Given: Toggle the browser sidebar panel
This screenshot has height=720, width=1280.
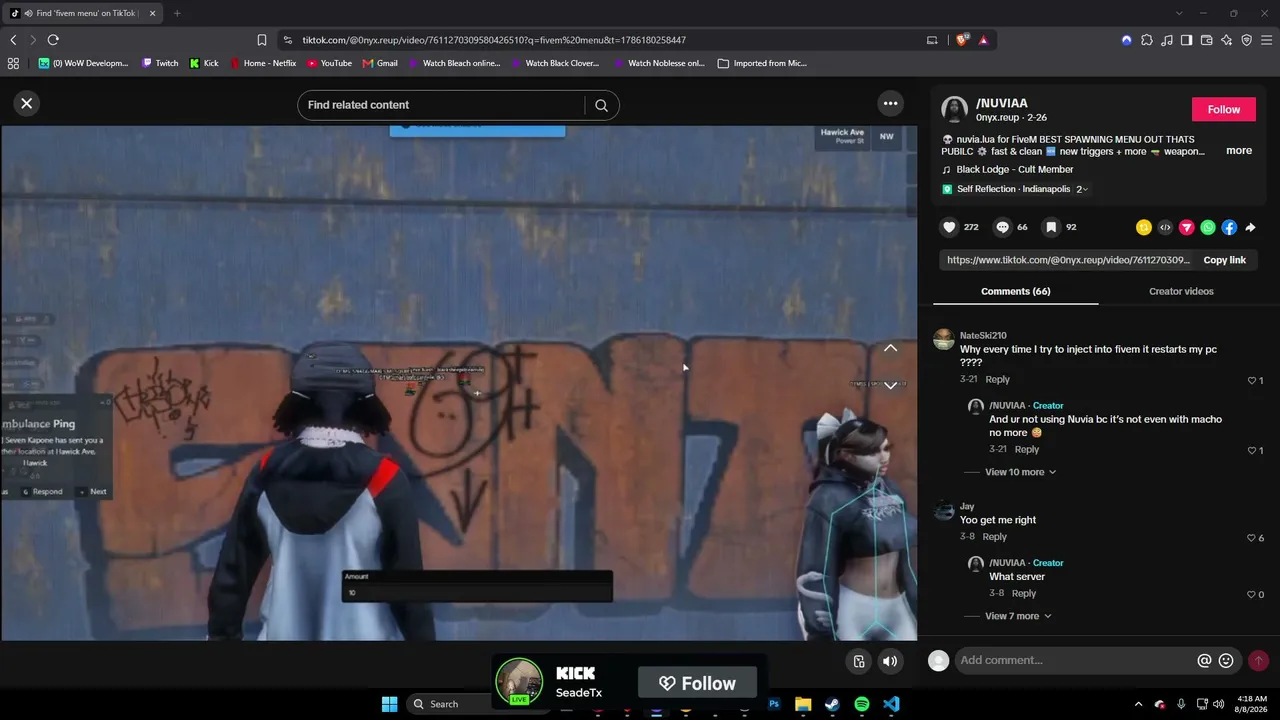Looking at the screenshot, I should click(x=1186, y=40).
